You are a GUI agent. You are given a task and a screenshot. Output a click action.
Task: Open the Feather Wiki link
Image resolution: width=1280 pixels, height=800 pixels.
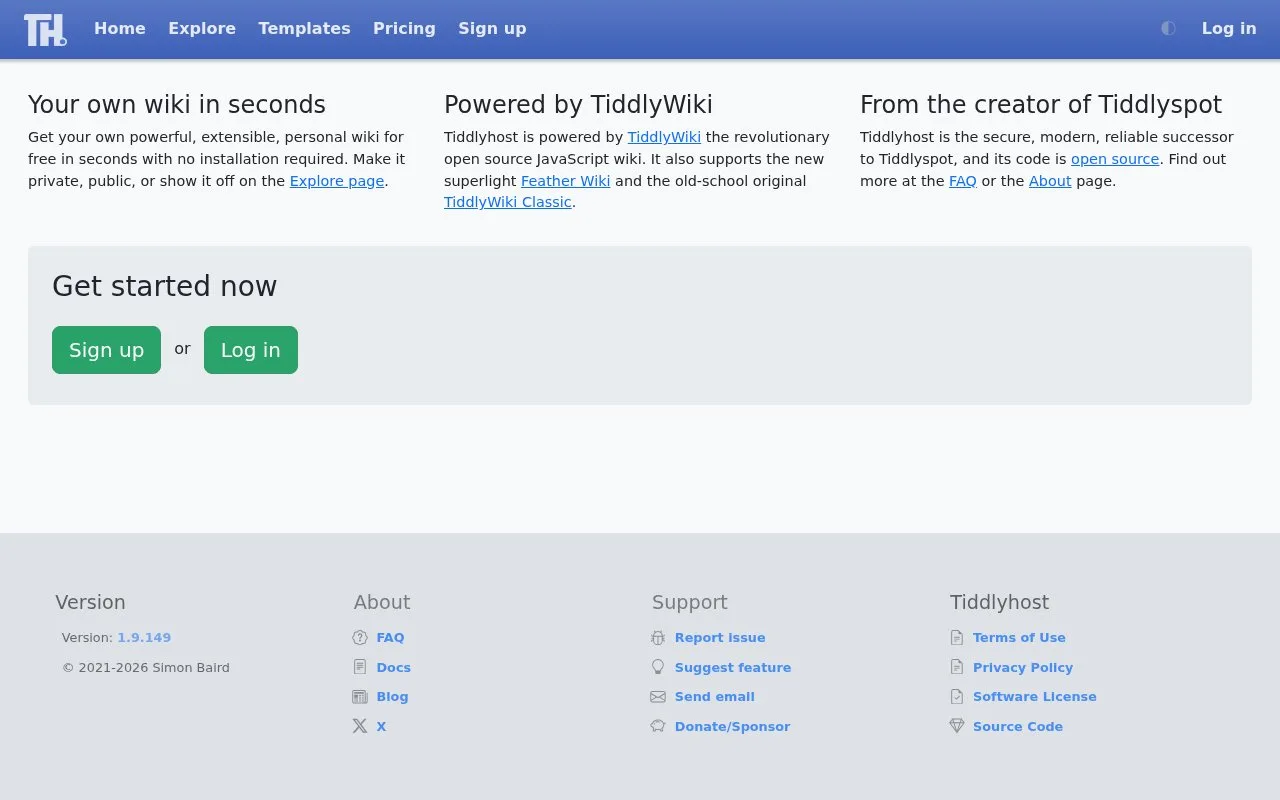(x=565, y=181)
